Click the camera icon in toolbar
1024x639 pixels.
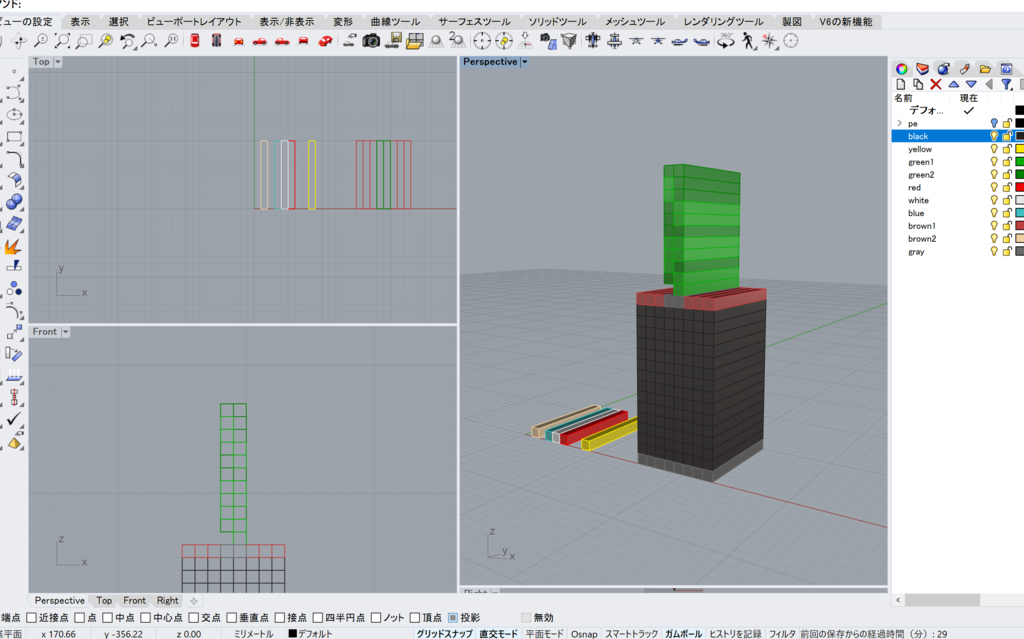(x=371, y=41)
